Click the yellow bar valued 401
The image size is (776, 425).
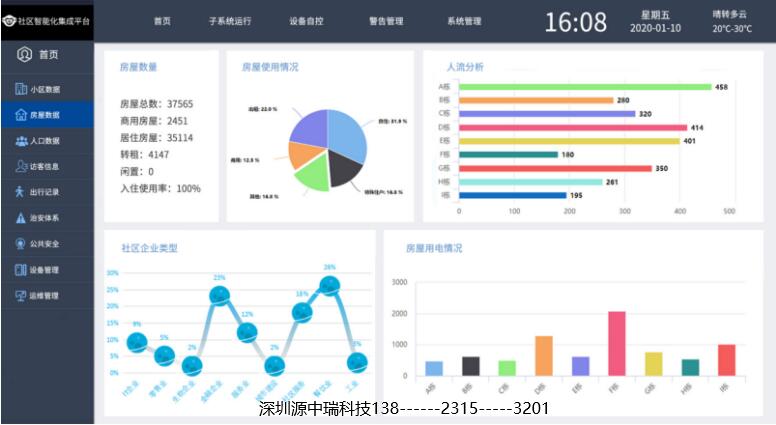pos(569,141)
